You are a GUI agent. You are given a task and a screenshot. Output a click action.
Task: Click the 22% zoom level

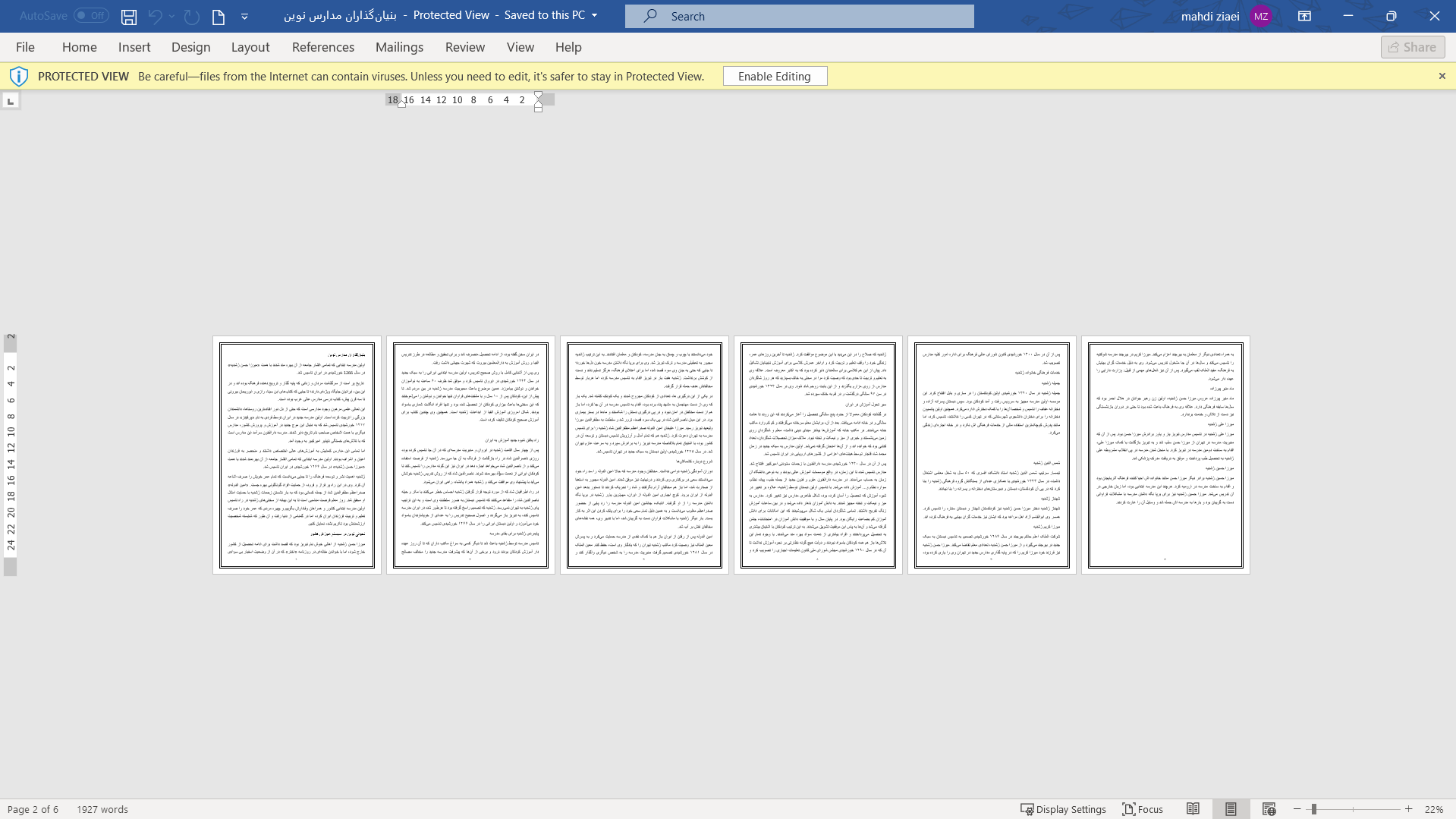tap(1433, 809)
